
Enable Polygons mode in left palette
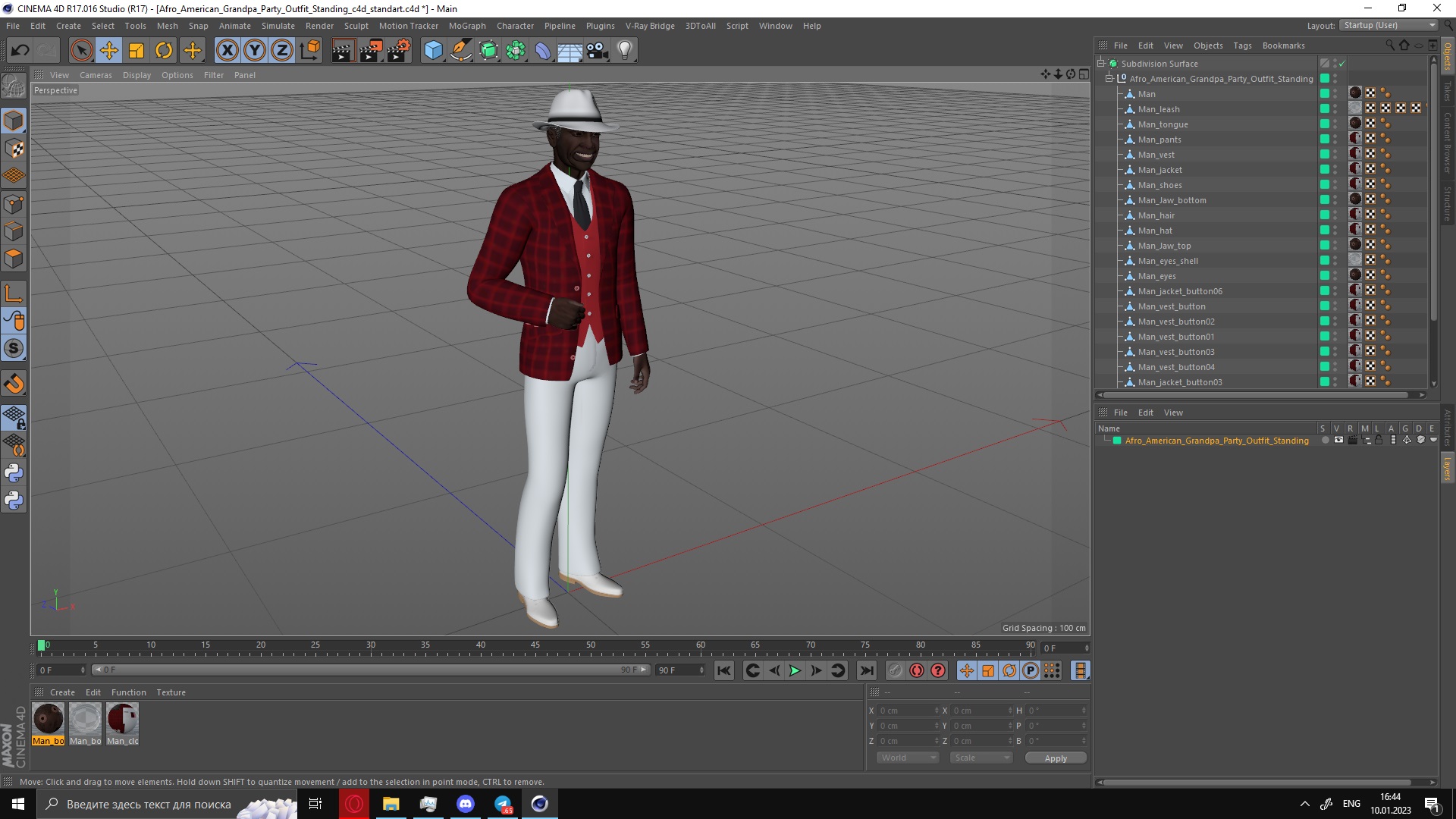(x=14, y=259)
